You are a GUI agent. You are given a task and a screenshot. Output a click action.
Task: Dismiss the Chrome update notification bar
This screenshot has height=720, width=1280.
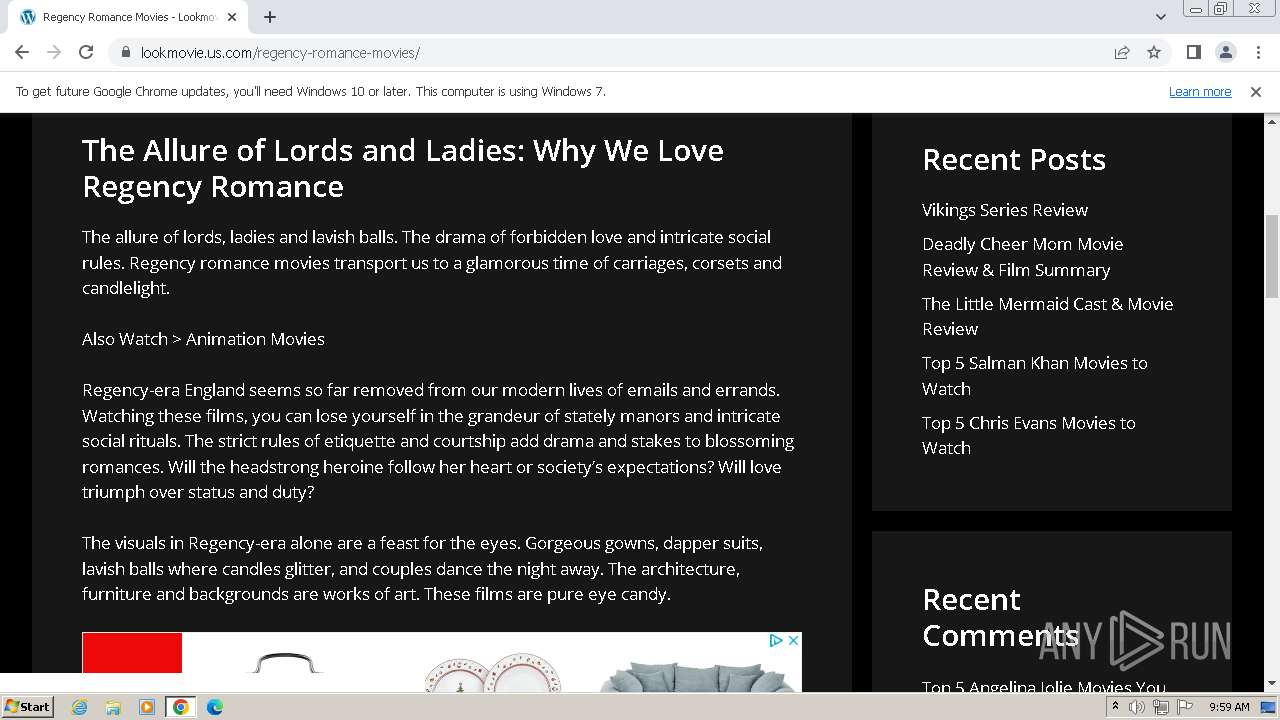coord(1256,91)
